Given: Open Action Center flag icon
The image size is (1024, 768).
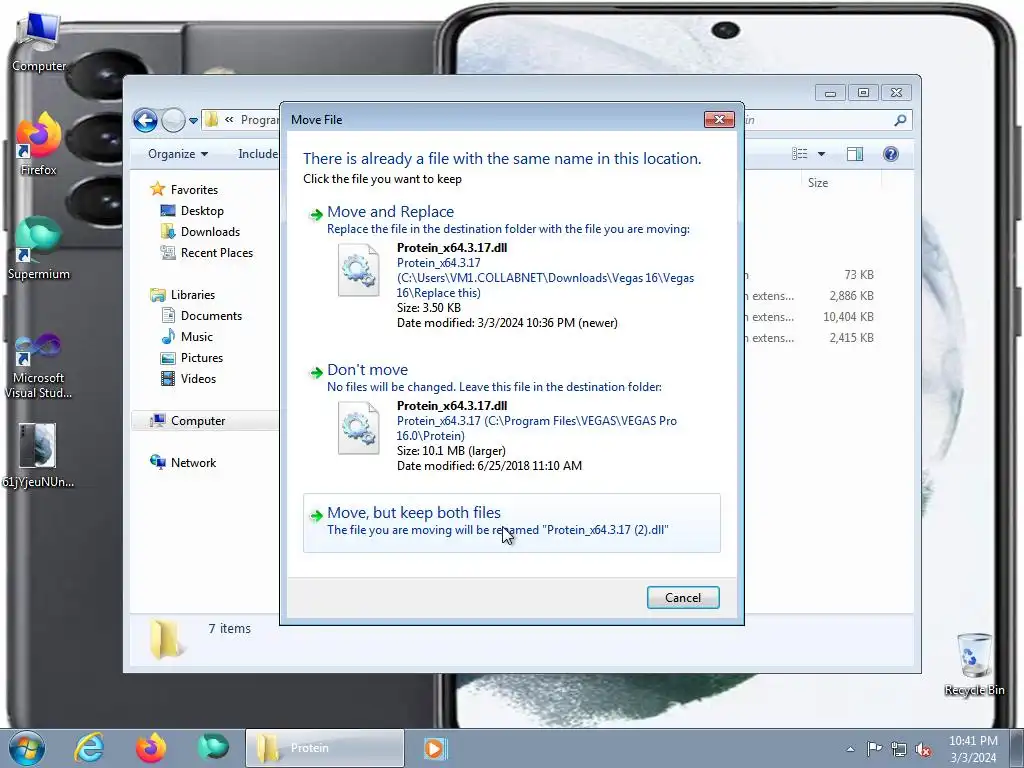Looking at the screenshot, I should (874, 749).
